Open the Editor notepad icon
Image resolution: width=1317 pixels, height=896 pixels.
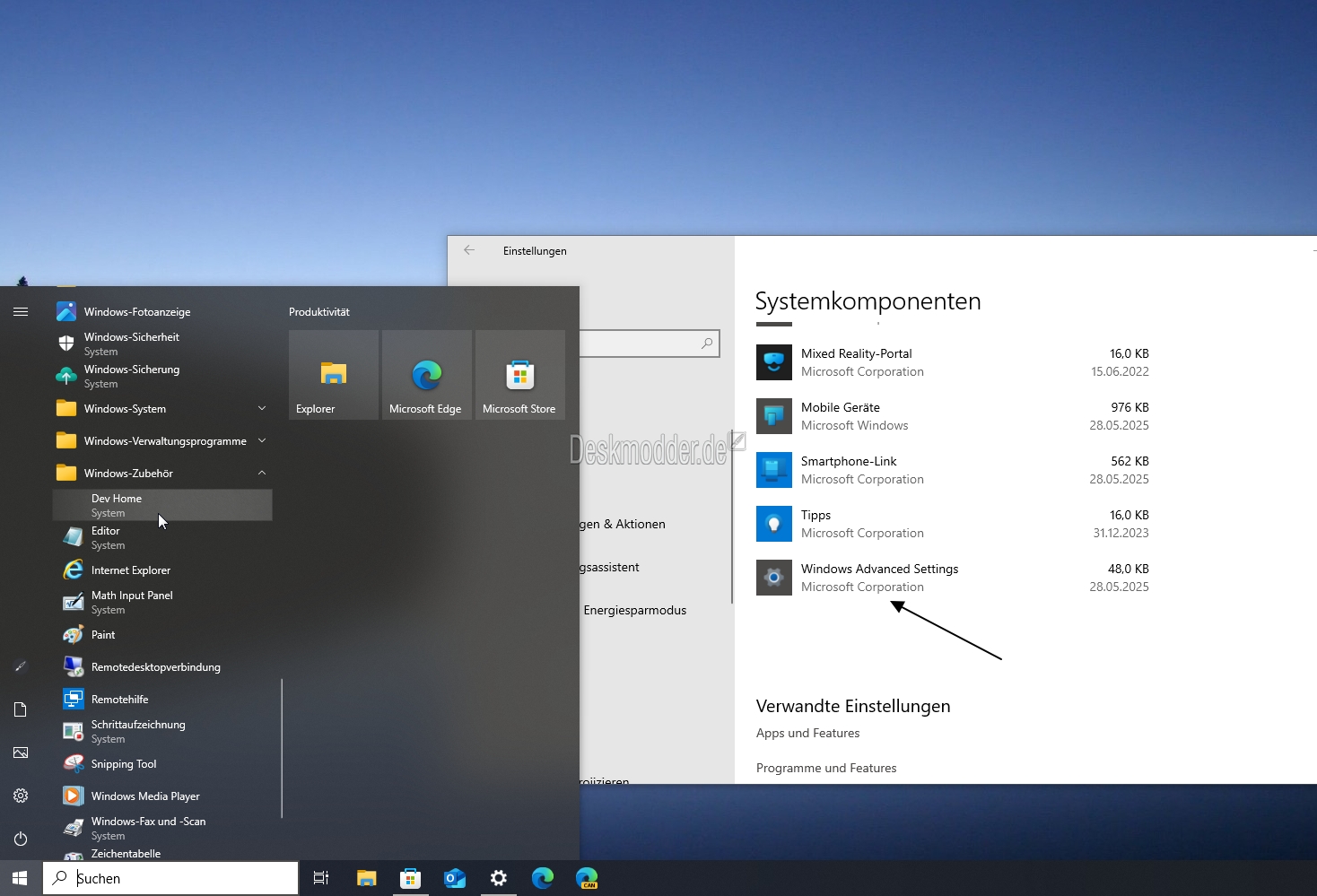coord(74,537)
